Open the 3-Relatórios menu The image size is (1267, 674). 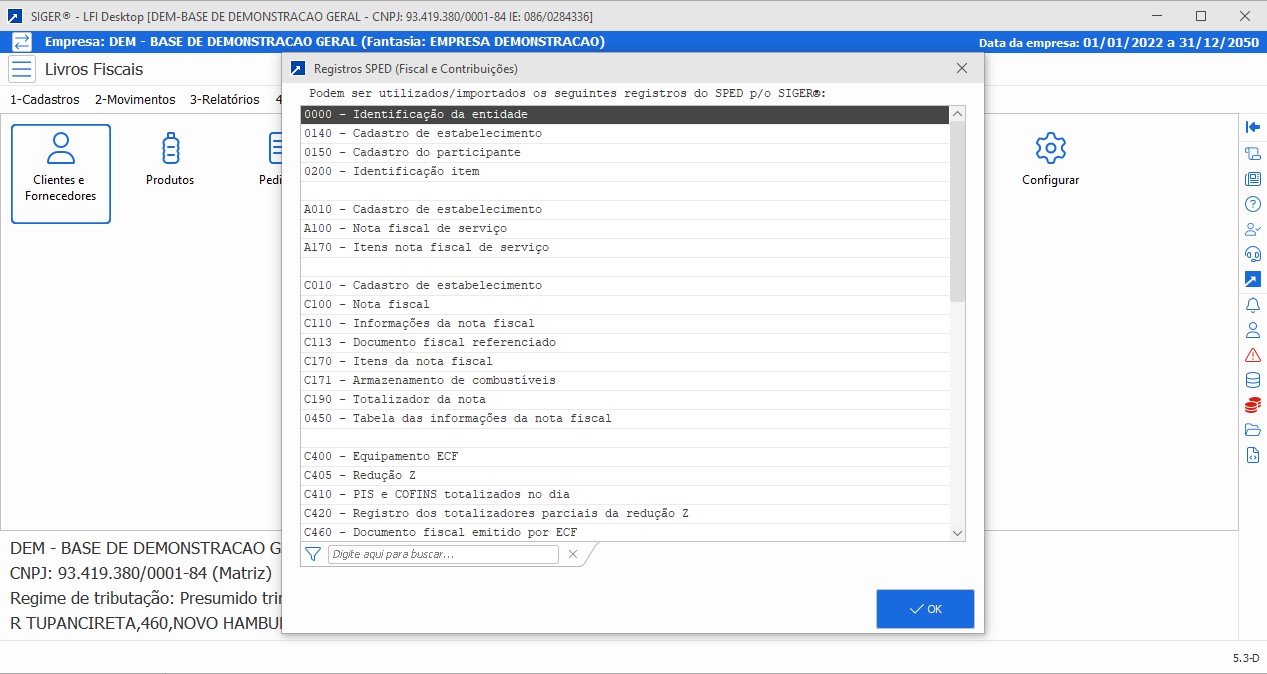pos(225,99)
